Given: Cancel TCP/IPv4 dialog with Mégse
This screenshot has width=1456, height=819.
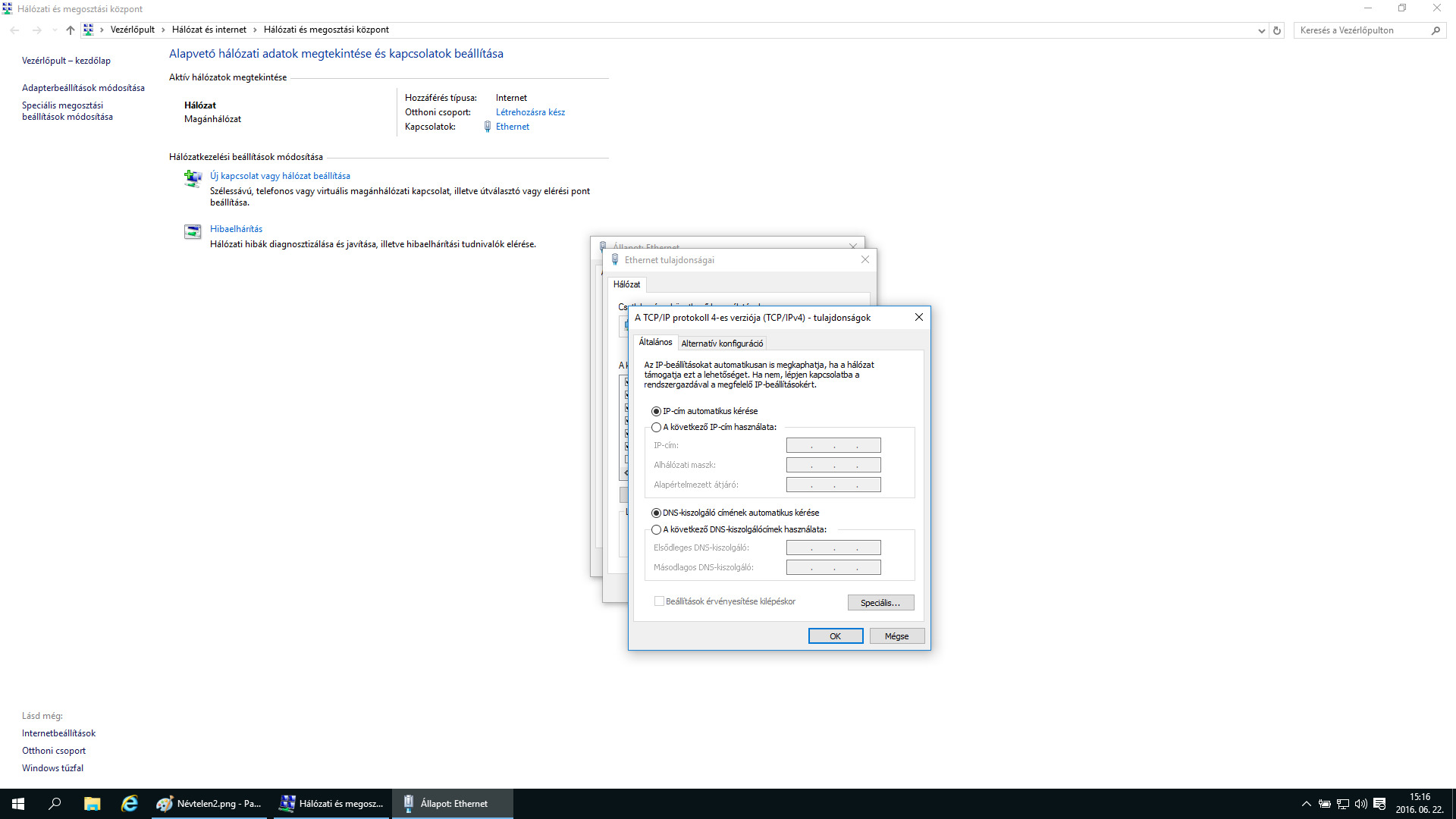Looking at the screenshot, I should pos(897,636).
